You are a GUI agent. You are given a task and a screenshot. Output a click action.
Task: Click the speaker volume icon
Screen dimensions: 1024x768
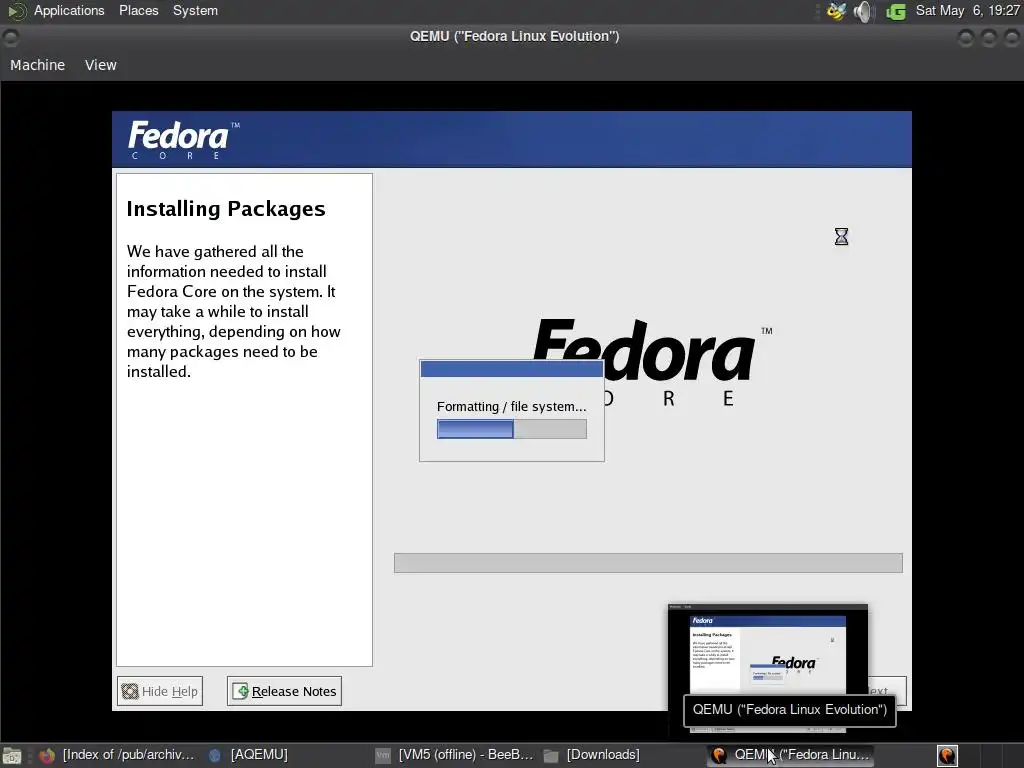tap(863, 11)
